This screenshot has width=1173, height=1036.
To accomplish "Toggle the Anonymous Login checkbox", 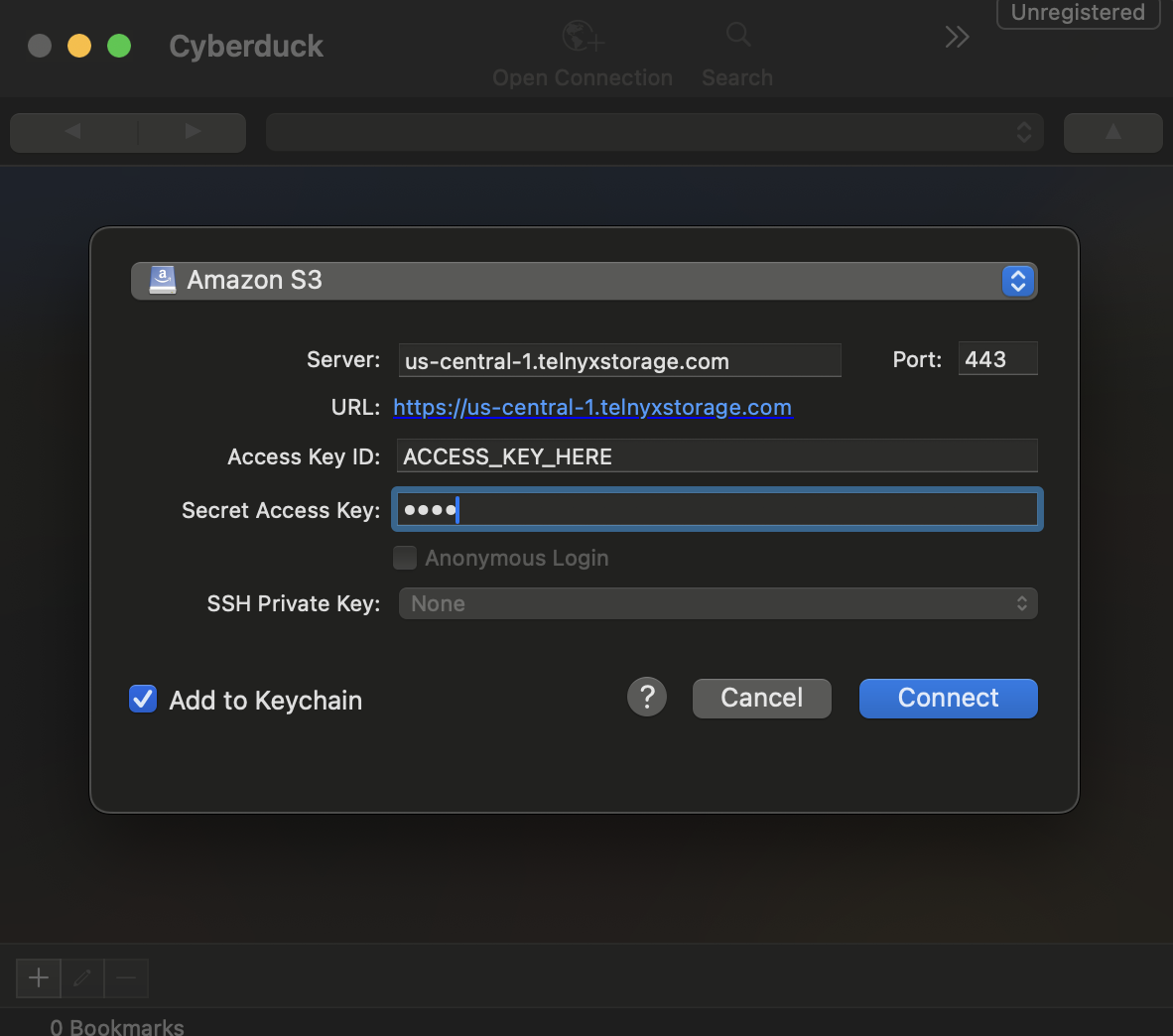I will (x=405, y=558).
